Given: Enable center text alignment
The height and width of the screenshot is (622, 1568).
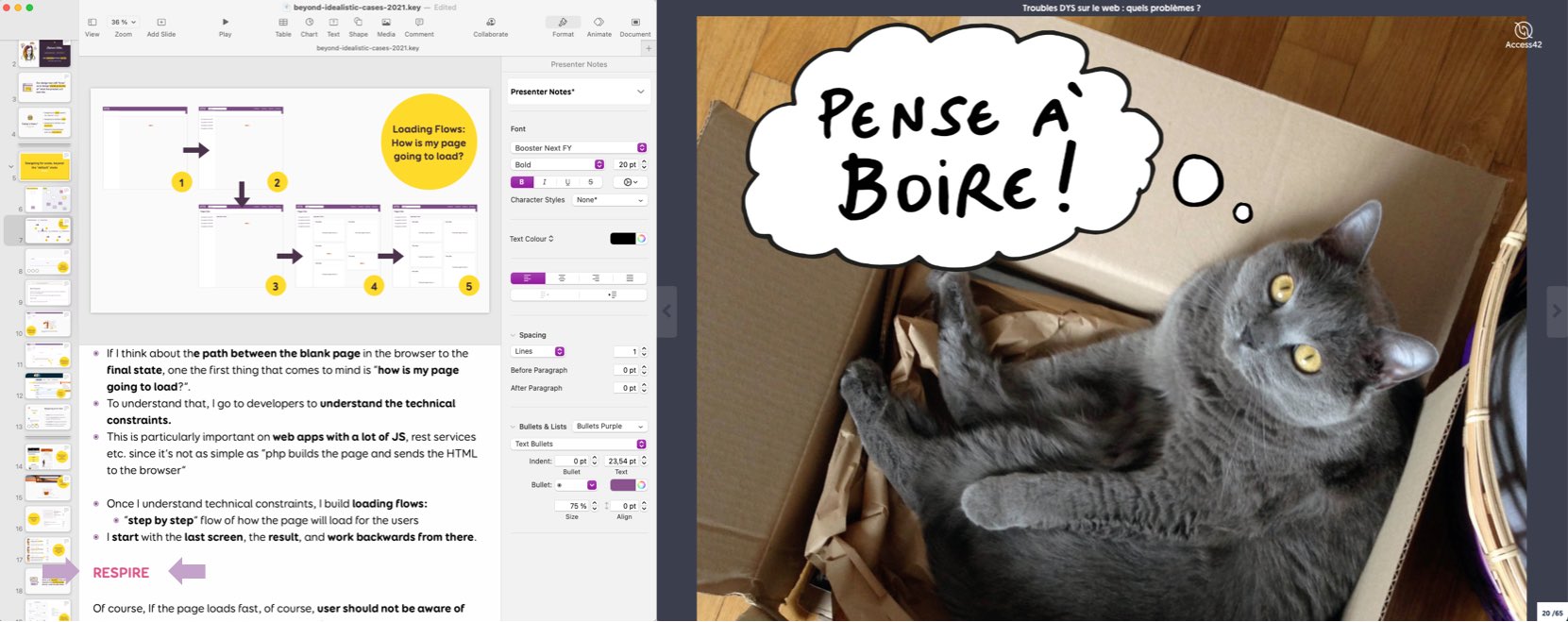Looking at the screenshot, I should pyautogui.click(x=562, y=278).
